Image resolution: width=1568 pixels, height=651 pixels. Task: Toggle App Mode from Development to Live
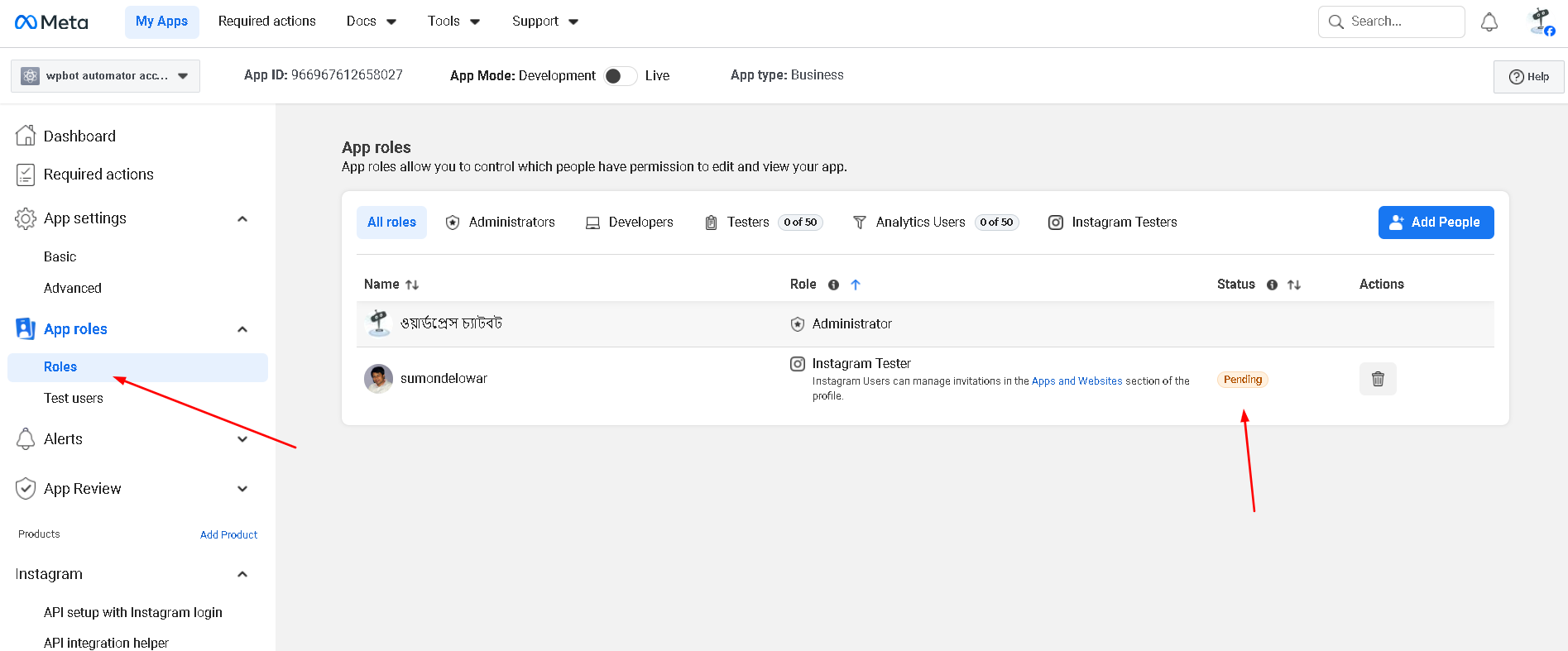coord(620,76)
